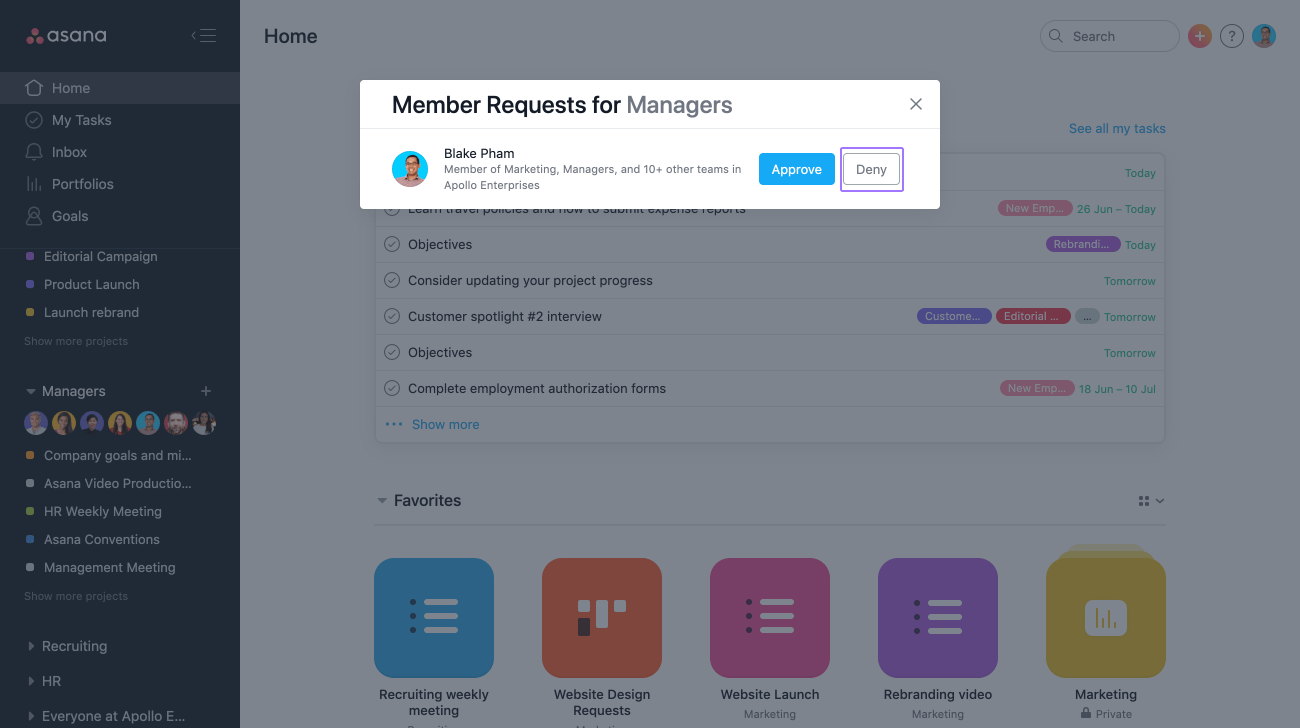The image size is (1300, 728).
Task: Click the Home house icon
Action: (34, 87)
